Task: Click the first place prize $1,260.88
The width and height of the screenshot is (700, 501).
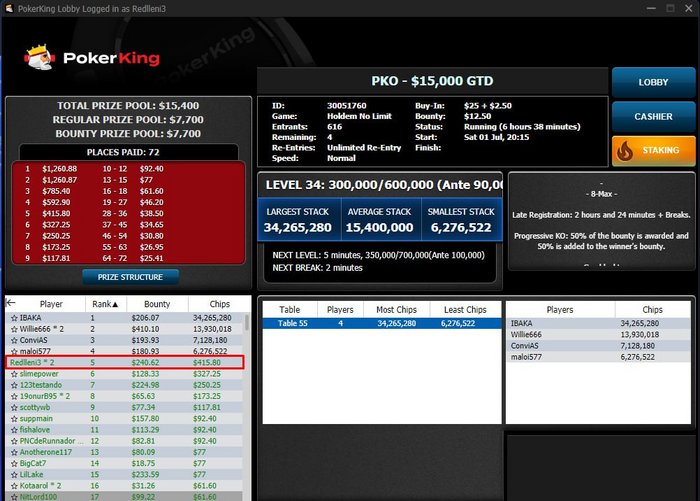Action: click(x=59, y=169)
